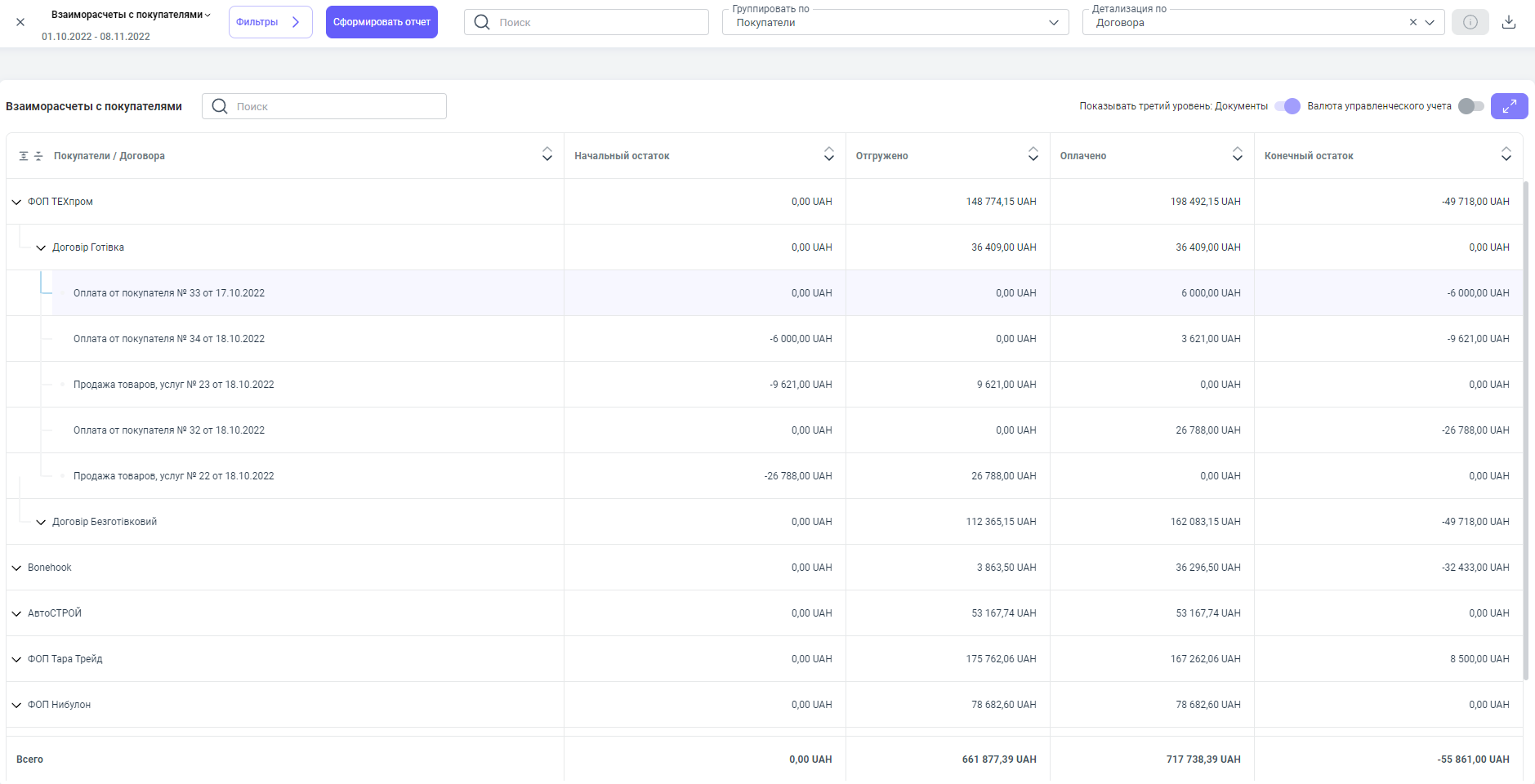Expand the Договір Безготівковий contract
Viewport: 1535px width, 784px height.
tap(41, 522)
